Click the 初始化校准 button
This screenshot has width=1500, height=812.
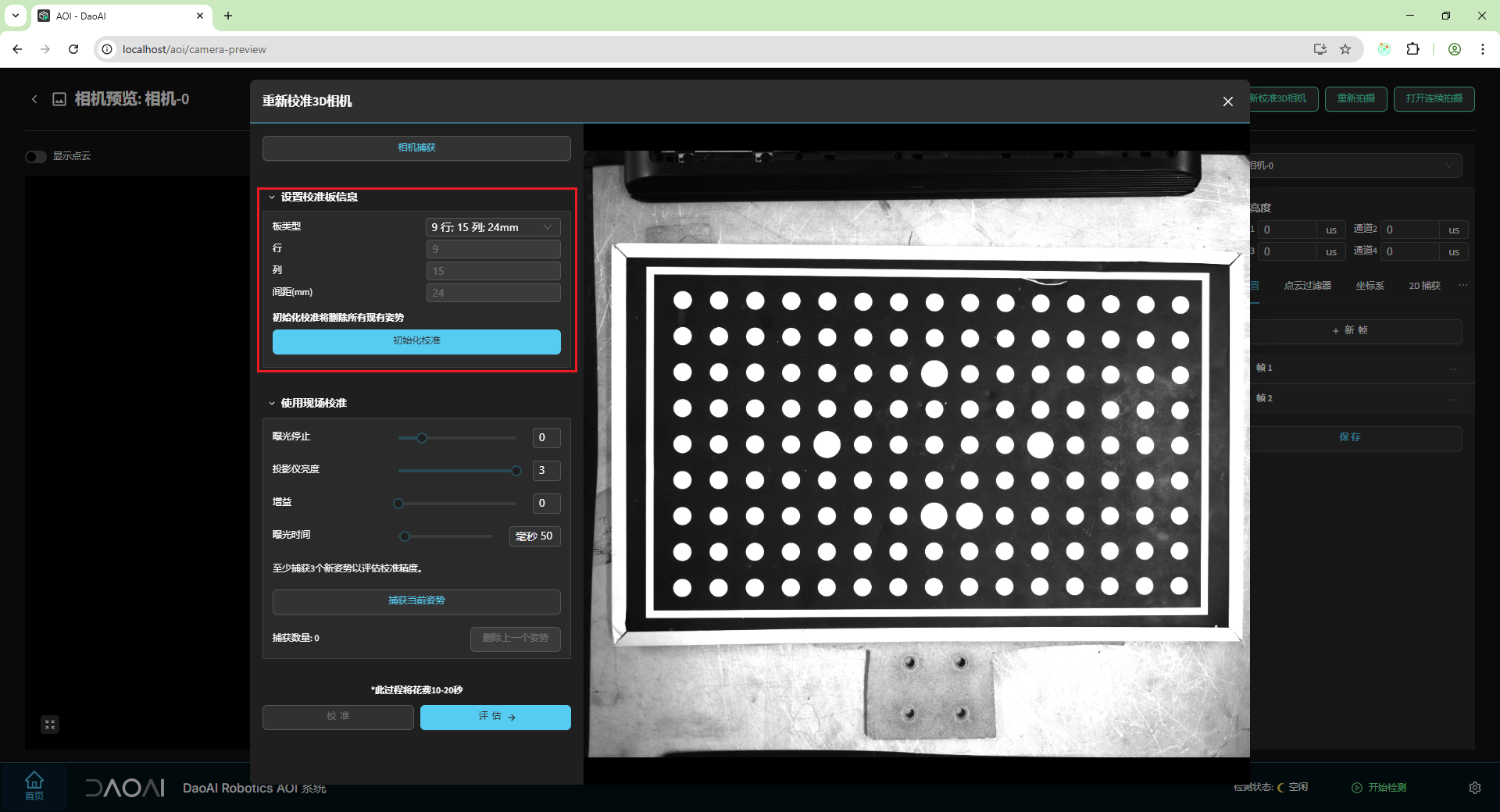tap(416, 341)
